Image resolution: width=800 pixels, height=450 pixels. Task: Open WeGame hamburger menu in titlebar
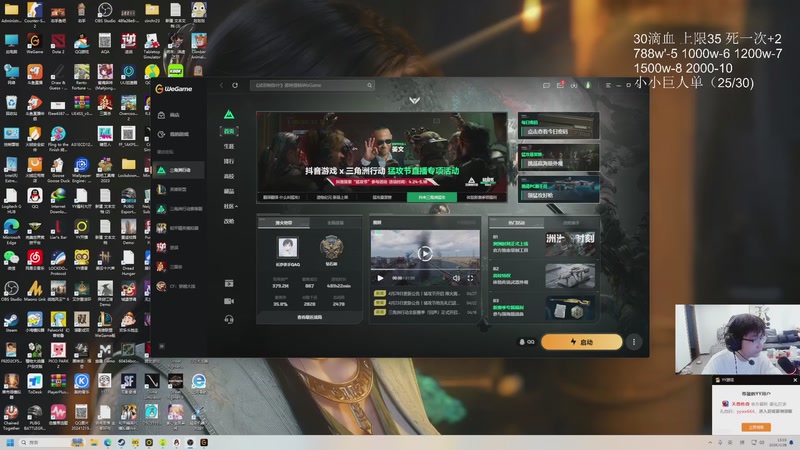click(x=608, y=85)
